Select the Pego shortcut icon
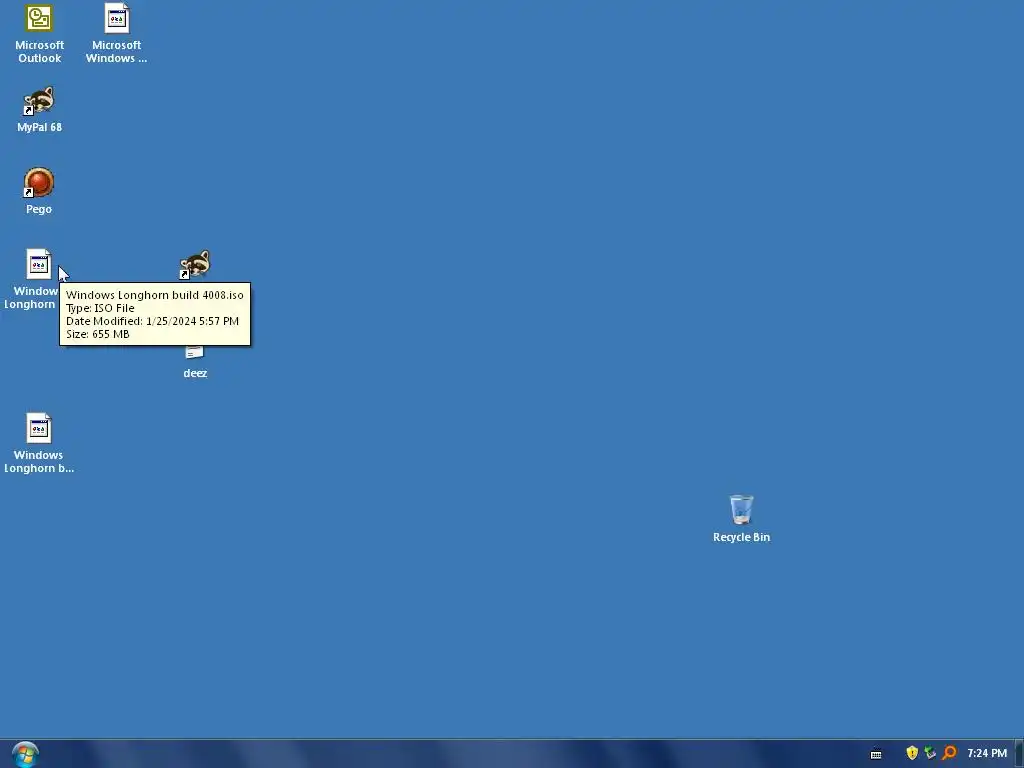 click(39, 182)
